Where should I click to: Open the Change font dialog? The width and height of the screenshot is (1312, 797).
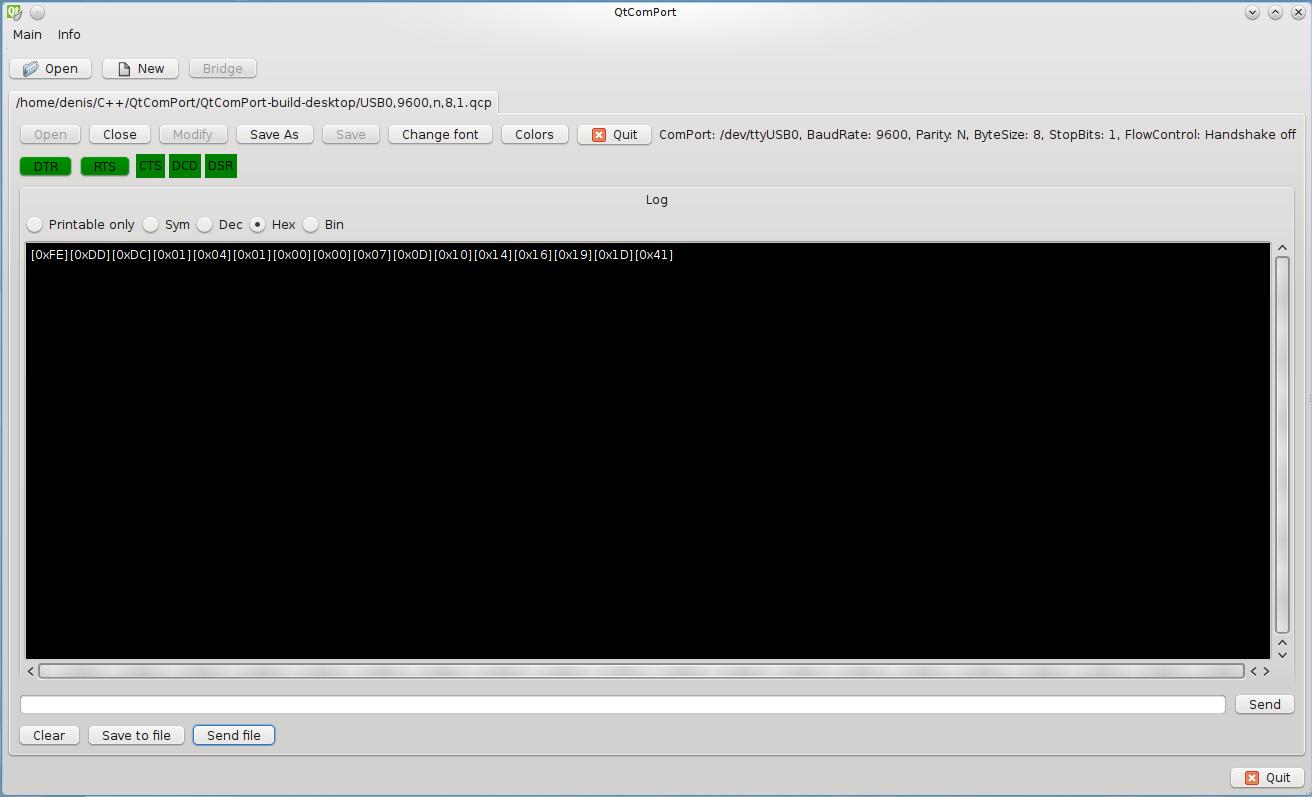(440, 134)
